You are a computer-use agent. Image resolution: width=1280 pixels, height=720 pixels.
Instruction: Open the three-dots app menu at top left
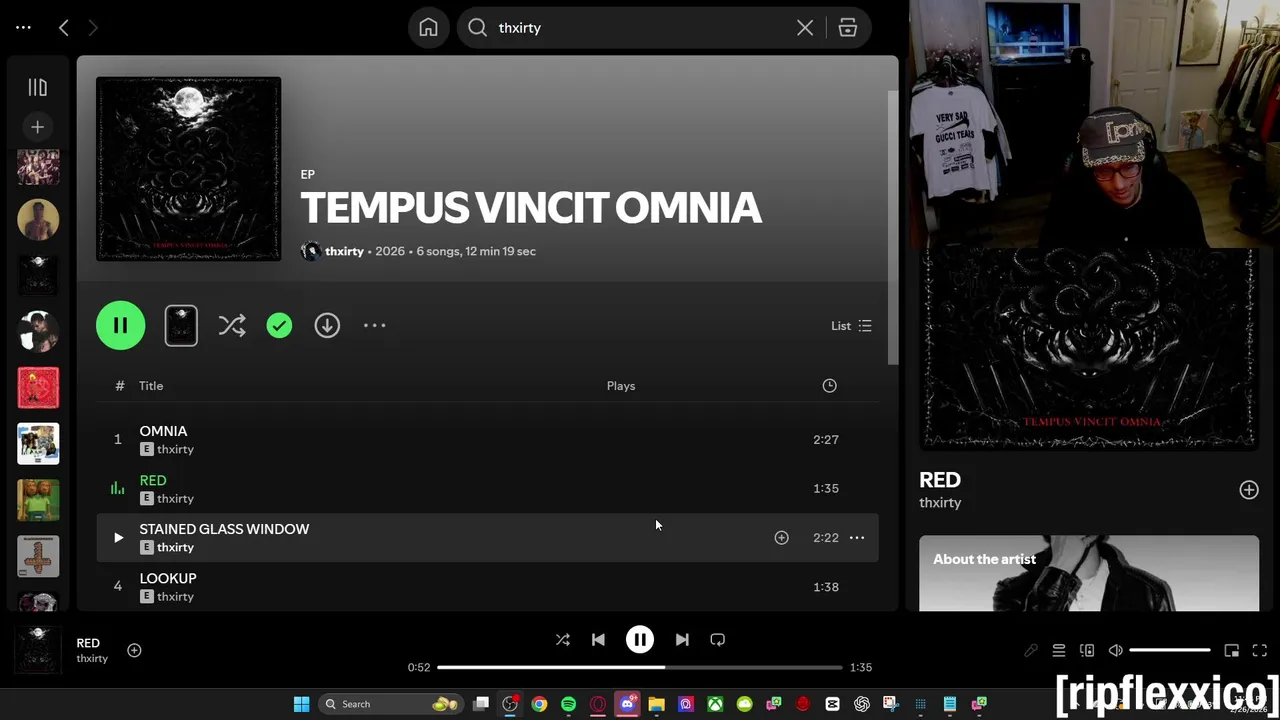point(23,28)
